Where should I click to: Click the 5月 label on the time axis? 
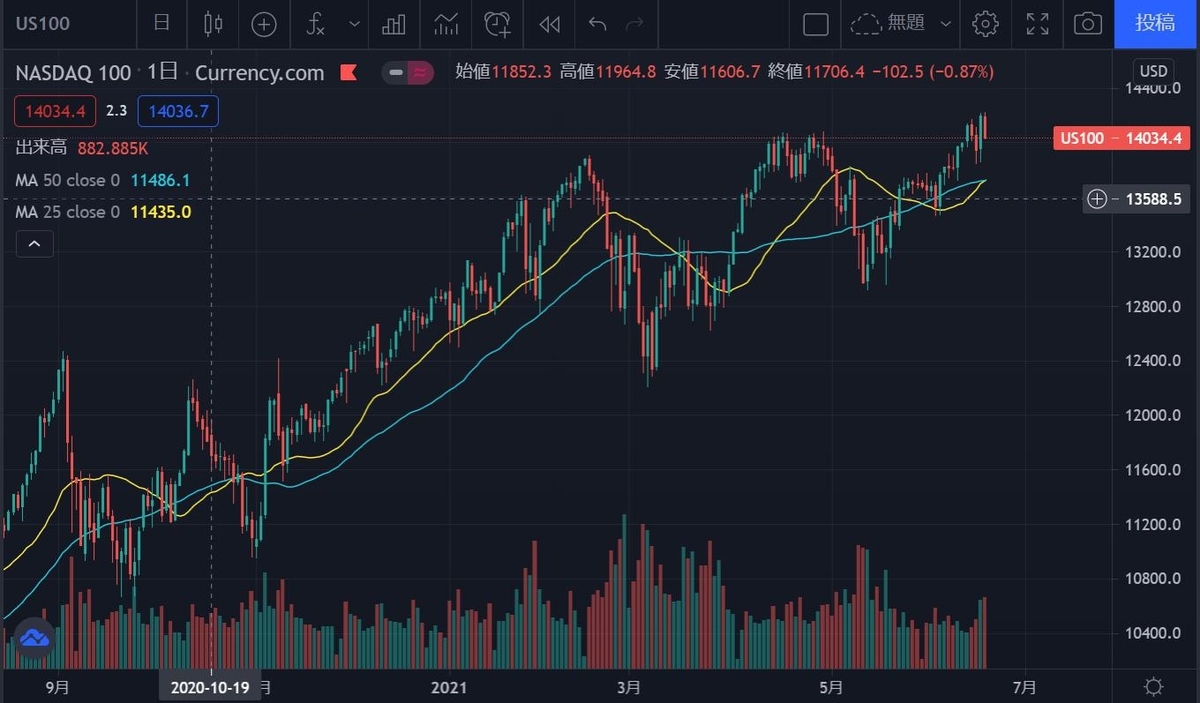point(830,687)
